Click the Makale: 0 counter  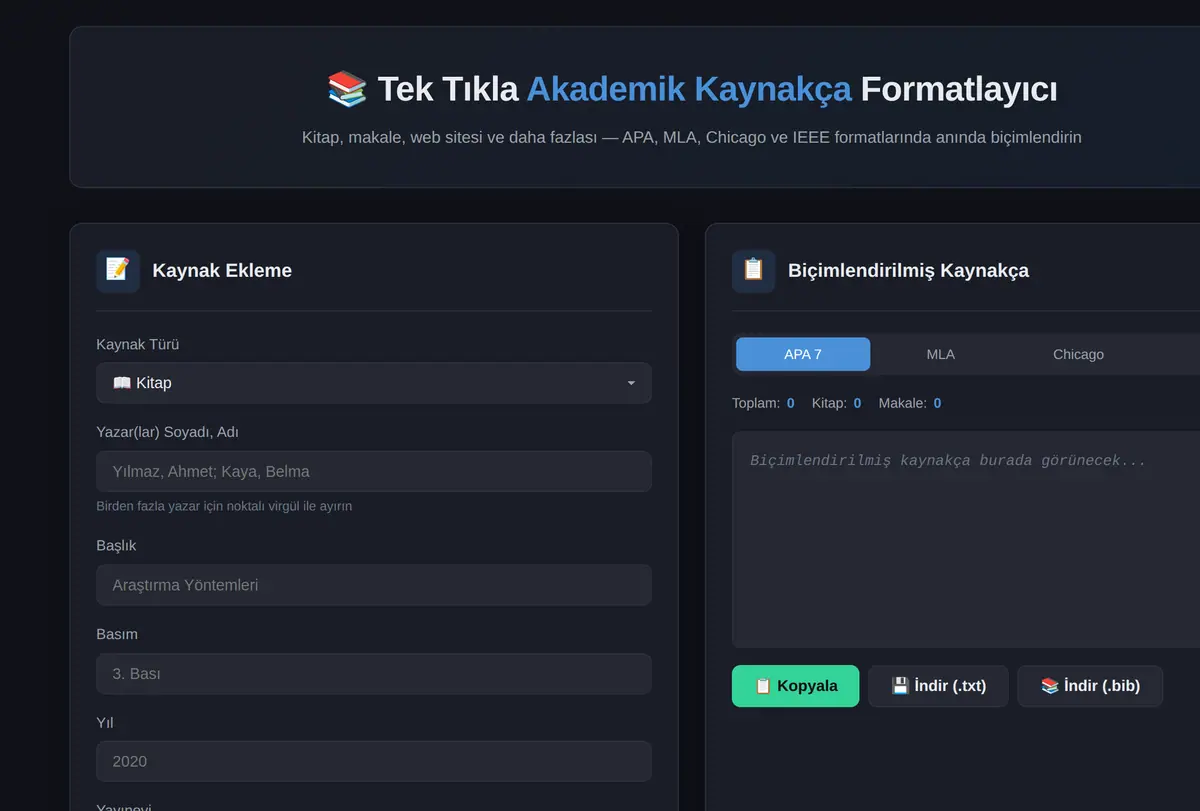point(909,403)
